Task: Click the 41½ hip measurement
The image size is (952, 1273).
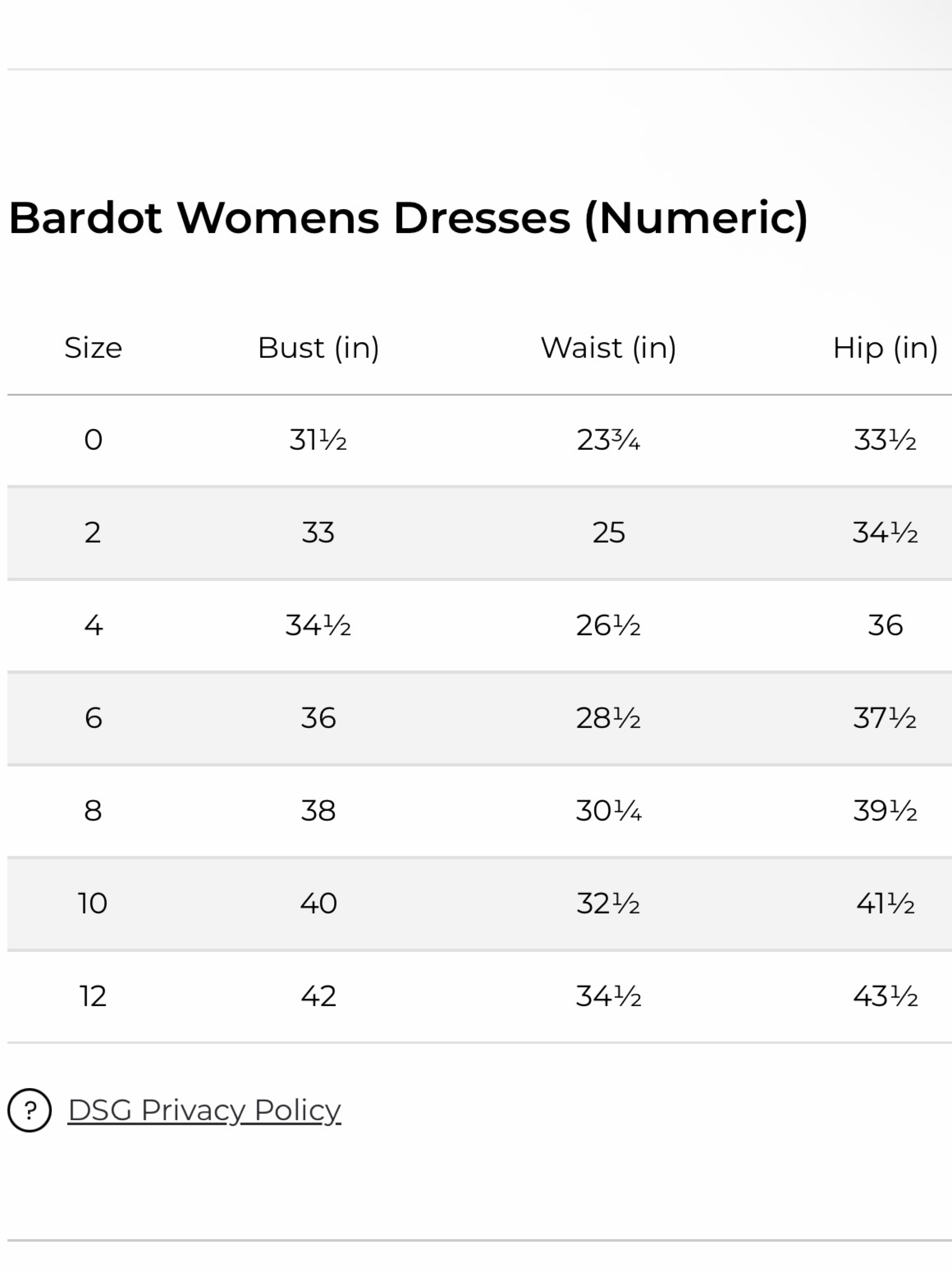Action: coord(885,903)
